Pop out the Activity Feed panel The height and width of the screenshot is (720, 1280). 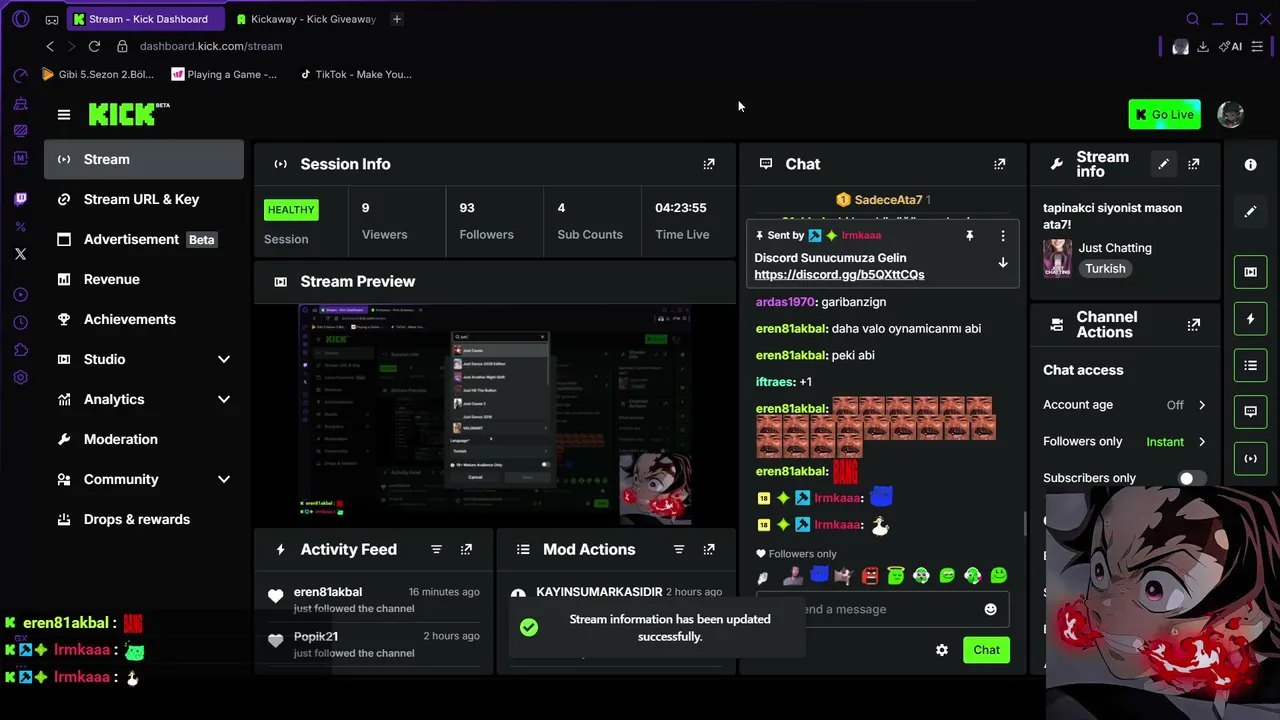pyautogui.click(x=466, y=550)
